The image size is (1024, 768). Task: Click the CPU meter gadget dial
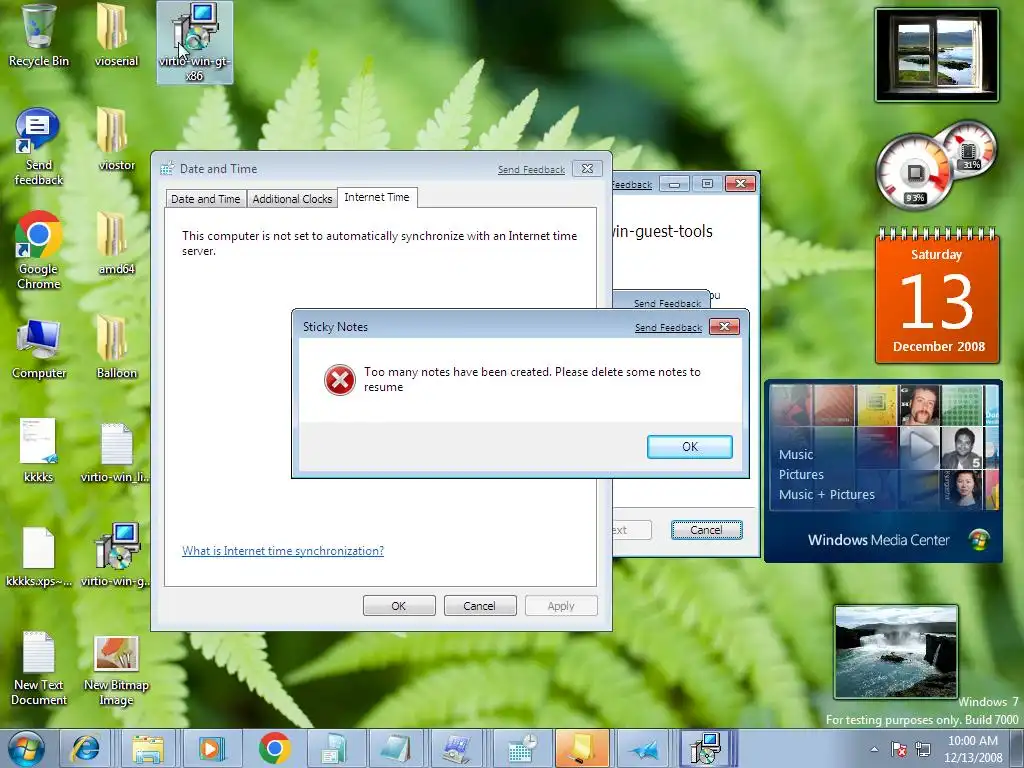914,173
